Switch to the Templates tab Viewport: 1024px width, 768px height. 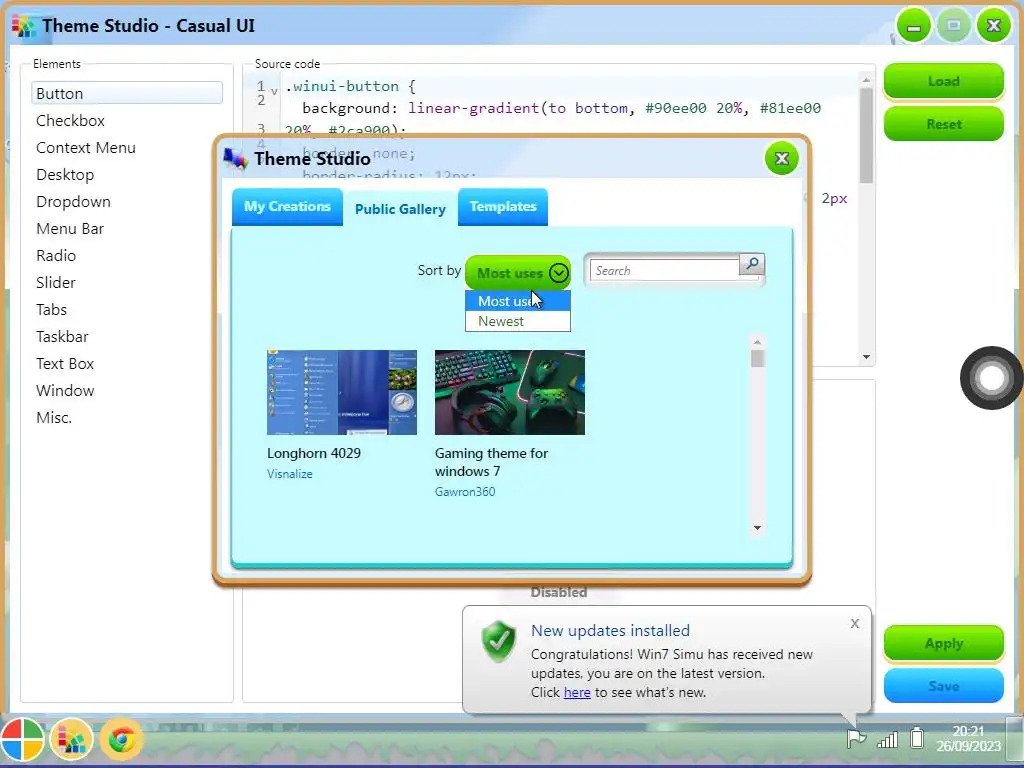(x=503, y=206)
